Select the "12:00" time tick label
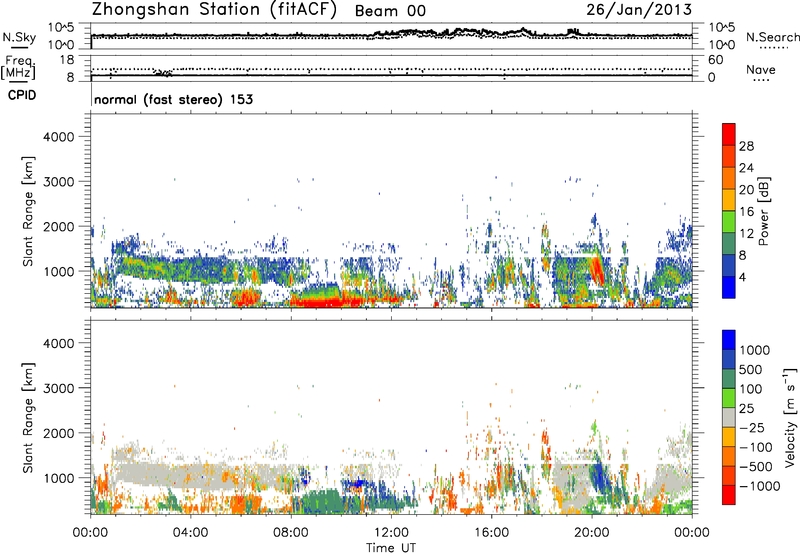800x554 pixels. tap(391, 533)
